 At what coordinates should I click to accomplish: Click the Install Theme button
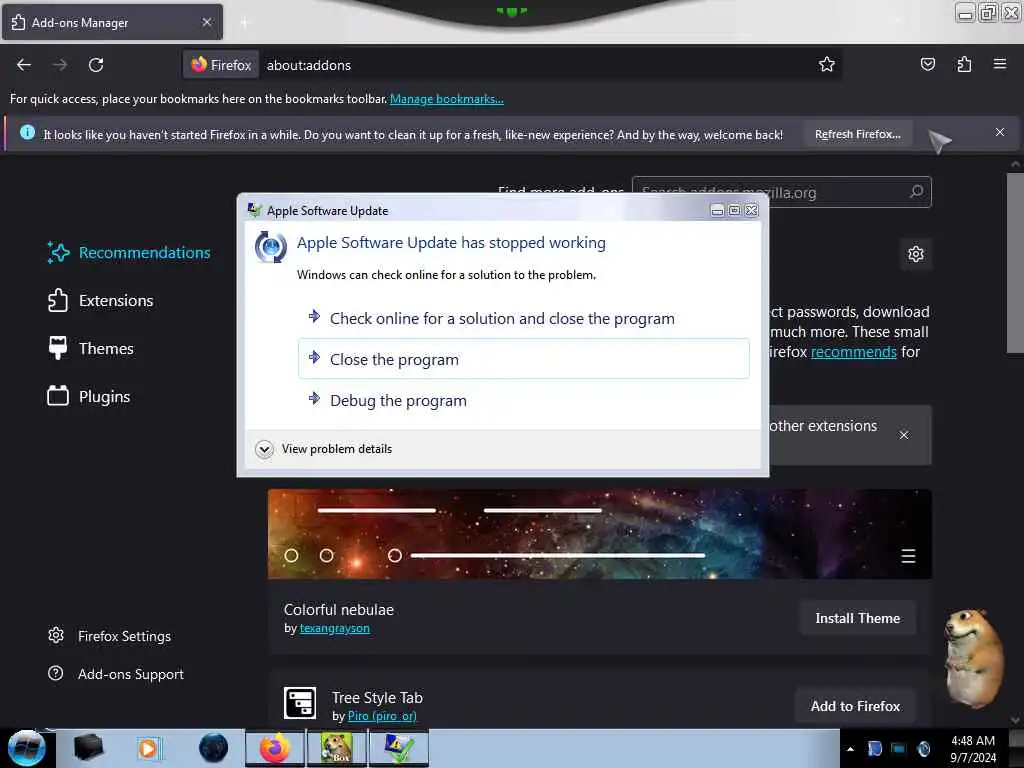click(x=857, y=618)
